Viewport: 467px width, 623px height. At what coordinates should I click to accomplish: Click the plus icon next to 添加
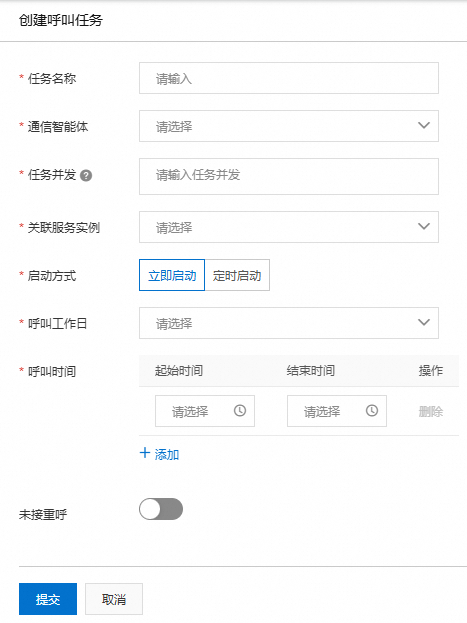(145, 453)
